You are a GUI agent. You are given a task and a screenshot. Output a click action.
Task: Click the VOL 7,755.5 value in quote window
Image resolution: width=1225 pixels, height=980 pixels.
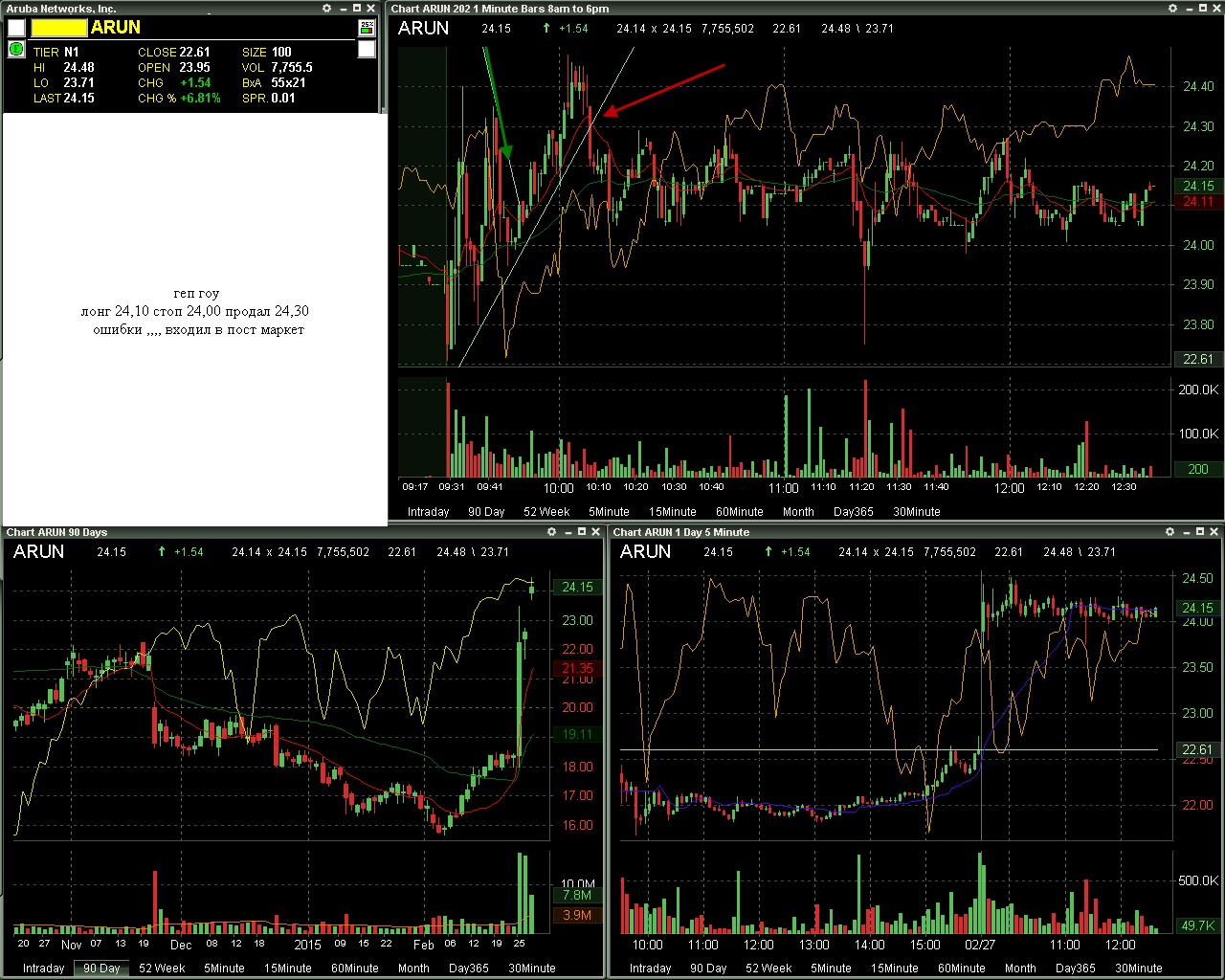292,67
